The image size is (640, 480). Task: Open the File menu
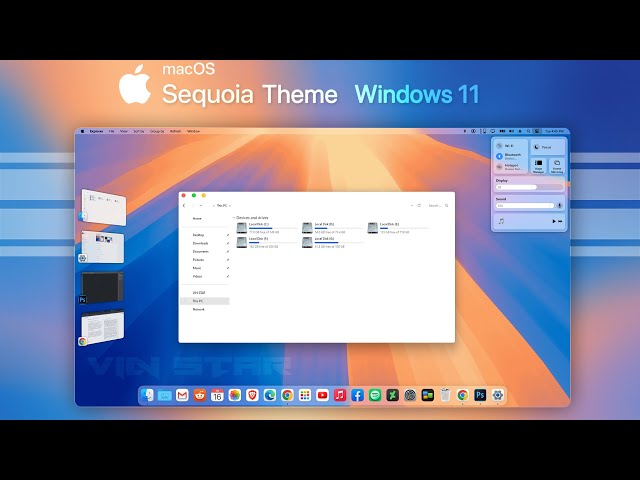[x=111, y=131]
